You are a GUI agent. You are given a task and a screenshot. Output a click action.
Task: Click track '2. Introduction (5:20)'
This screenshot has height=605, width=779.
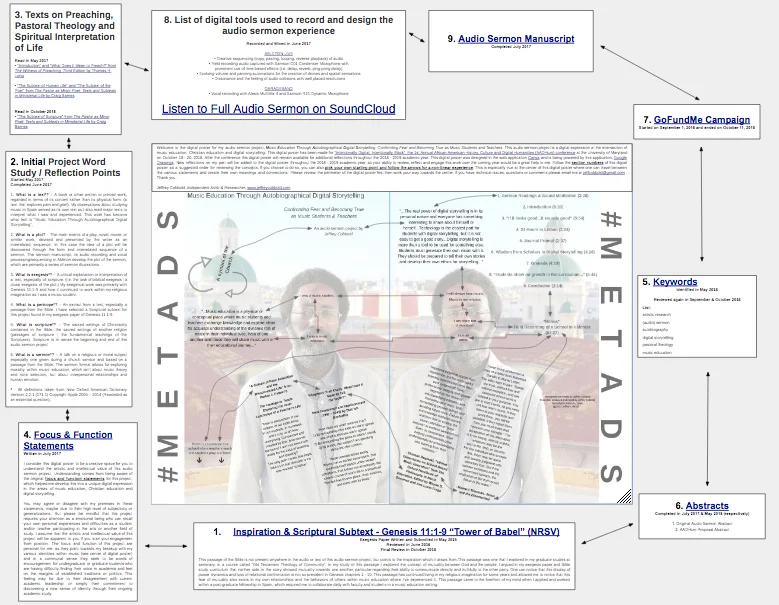pos(543,207)
